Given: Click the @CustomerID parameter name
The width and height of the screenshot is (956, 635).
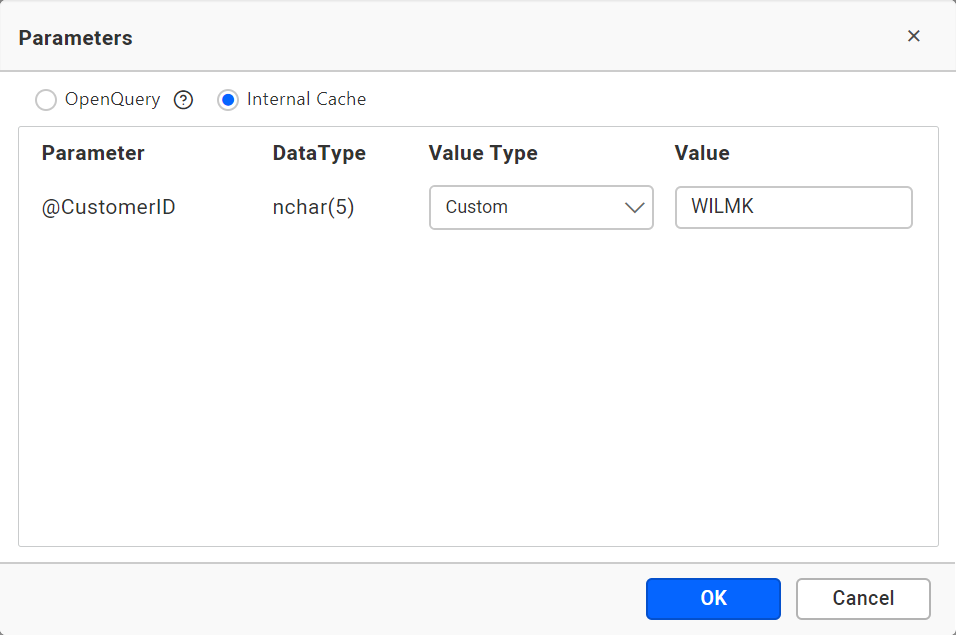Looking at the screenshot, I should [x=108, y=207].
